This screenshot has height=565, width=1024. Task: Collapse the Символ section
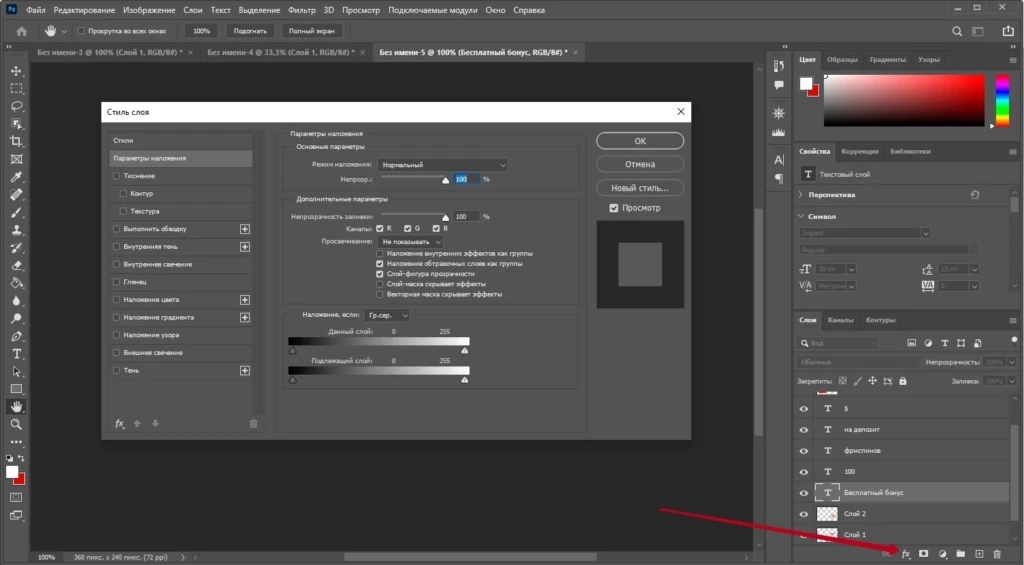click(x=801, y=216)
